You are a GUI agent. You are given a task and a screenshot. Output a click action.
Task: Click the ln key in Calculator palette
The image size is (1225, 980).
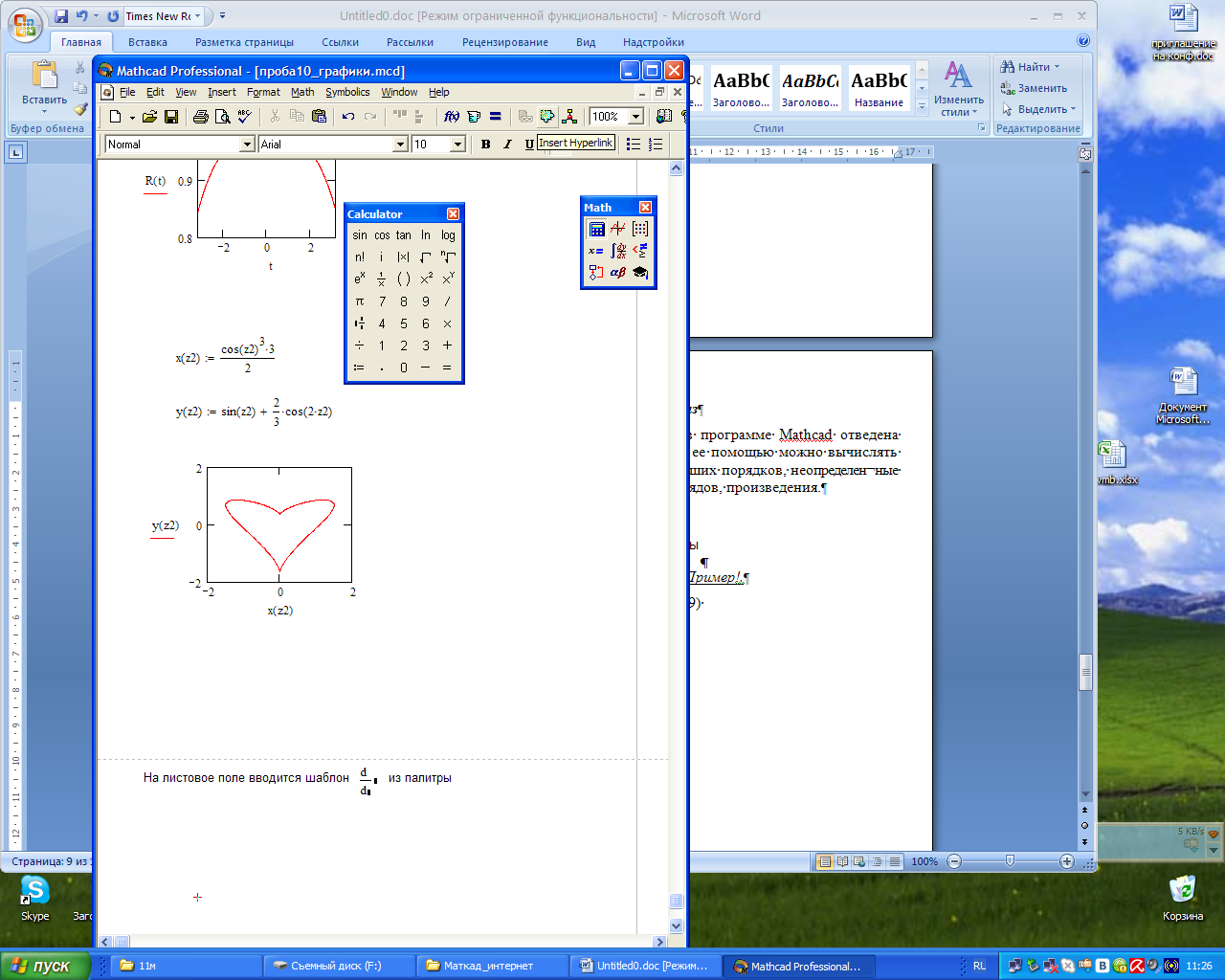[x=426, y=235]
